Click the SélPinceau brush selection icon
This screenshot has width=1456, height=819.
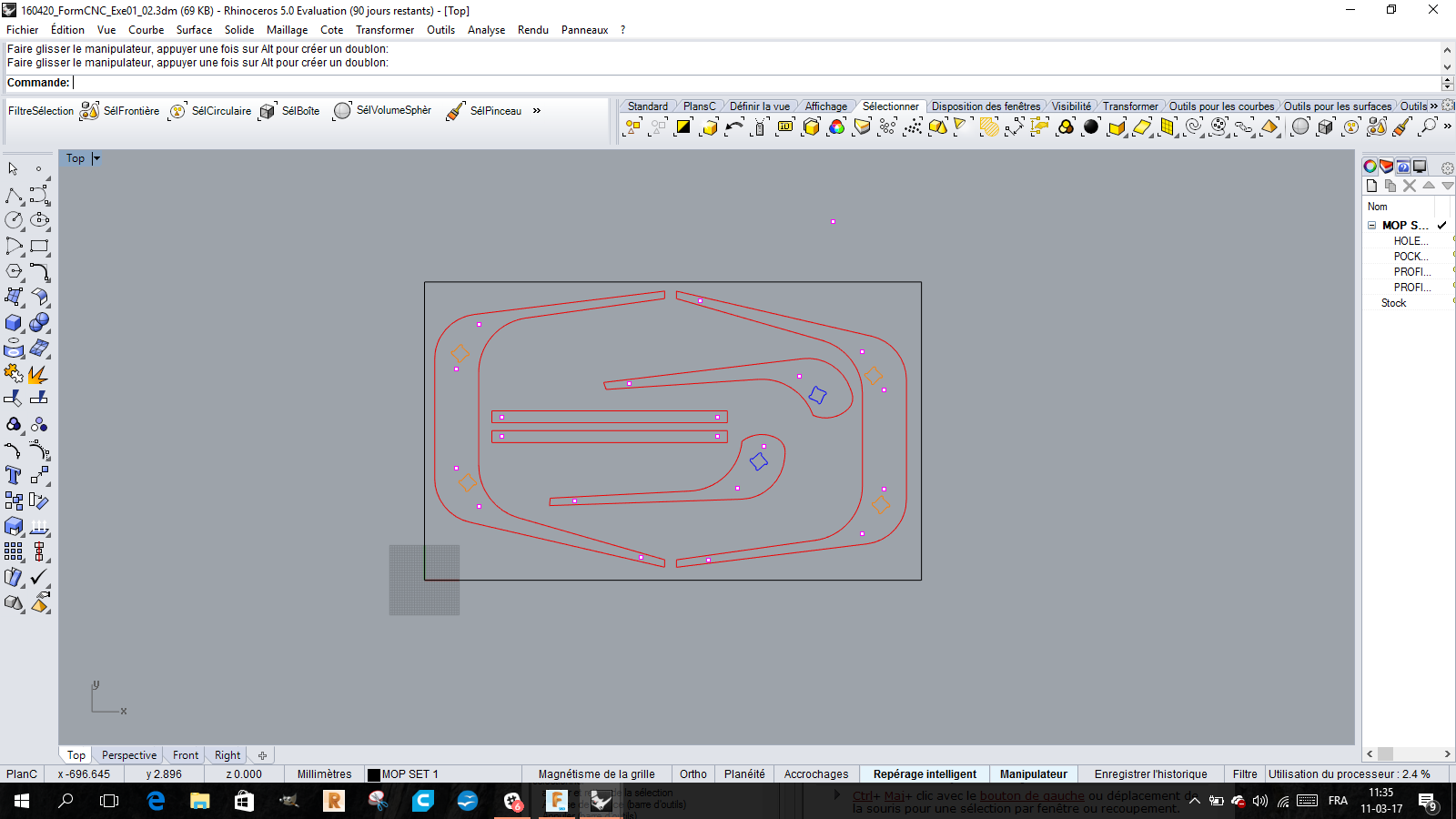pos(456,111)
